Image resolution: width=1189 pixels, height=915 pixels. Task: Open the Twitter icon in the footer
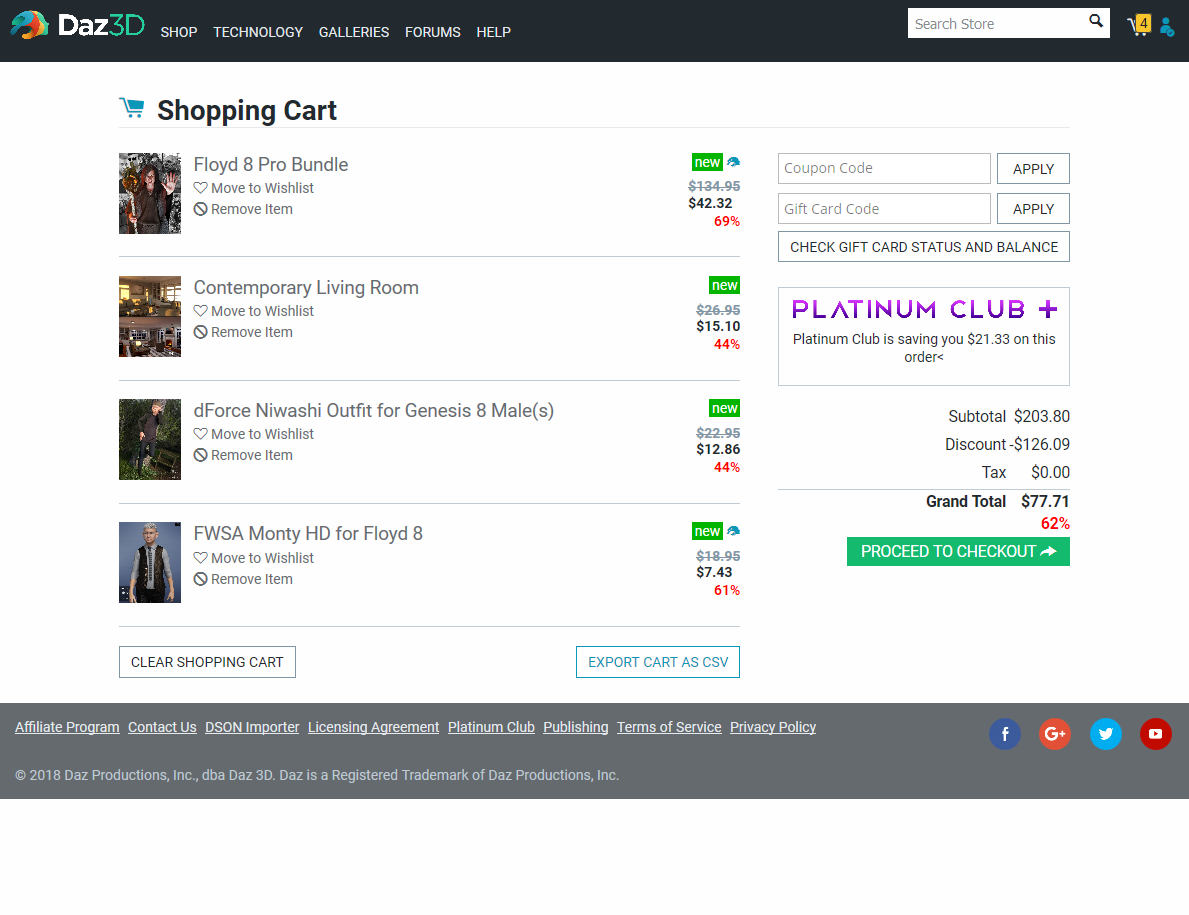1105,733
